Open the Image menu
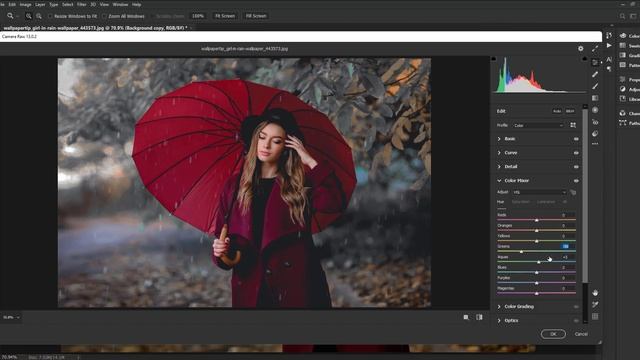 [25, 4]
